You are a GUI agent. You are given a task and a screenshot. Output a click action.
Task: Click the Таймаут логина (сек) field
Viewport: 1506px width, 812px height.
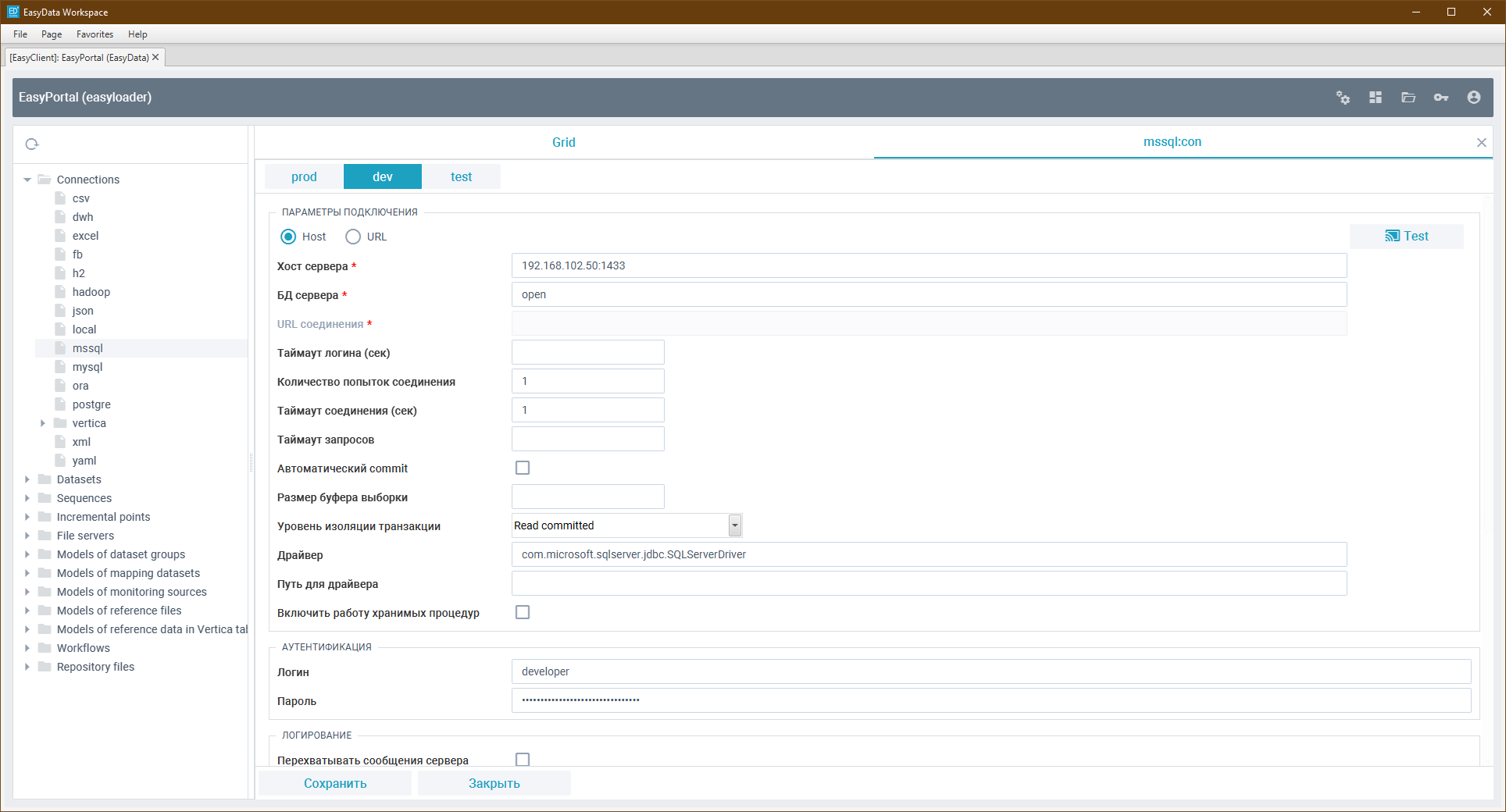click(x=588, y=352)
